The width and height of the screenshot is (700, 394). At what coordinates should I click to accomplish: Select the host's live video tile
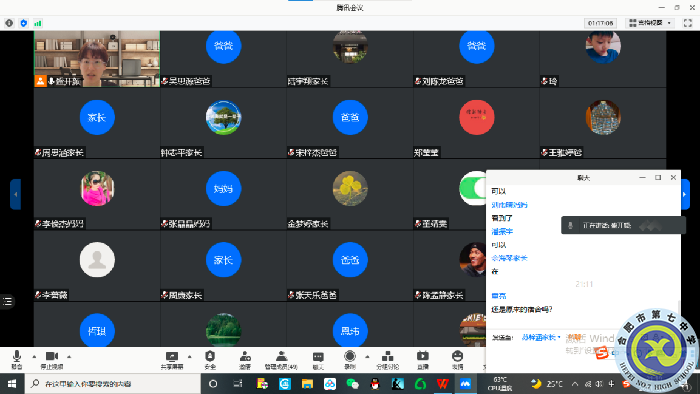[97, 59]
